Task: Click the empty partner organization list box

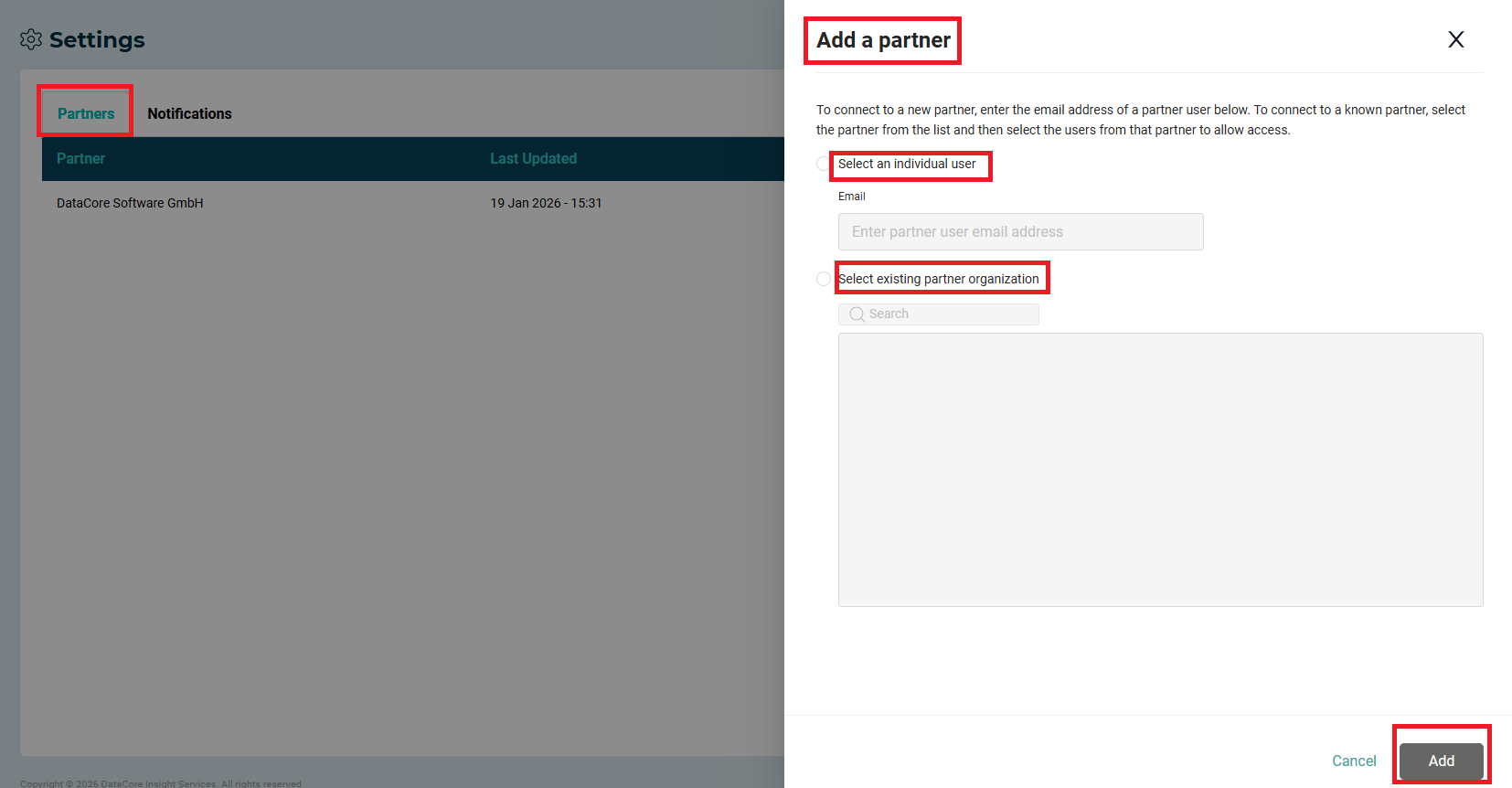Action: (x=1160, y=469)
